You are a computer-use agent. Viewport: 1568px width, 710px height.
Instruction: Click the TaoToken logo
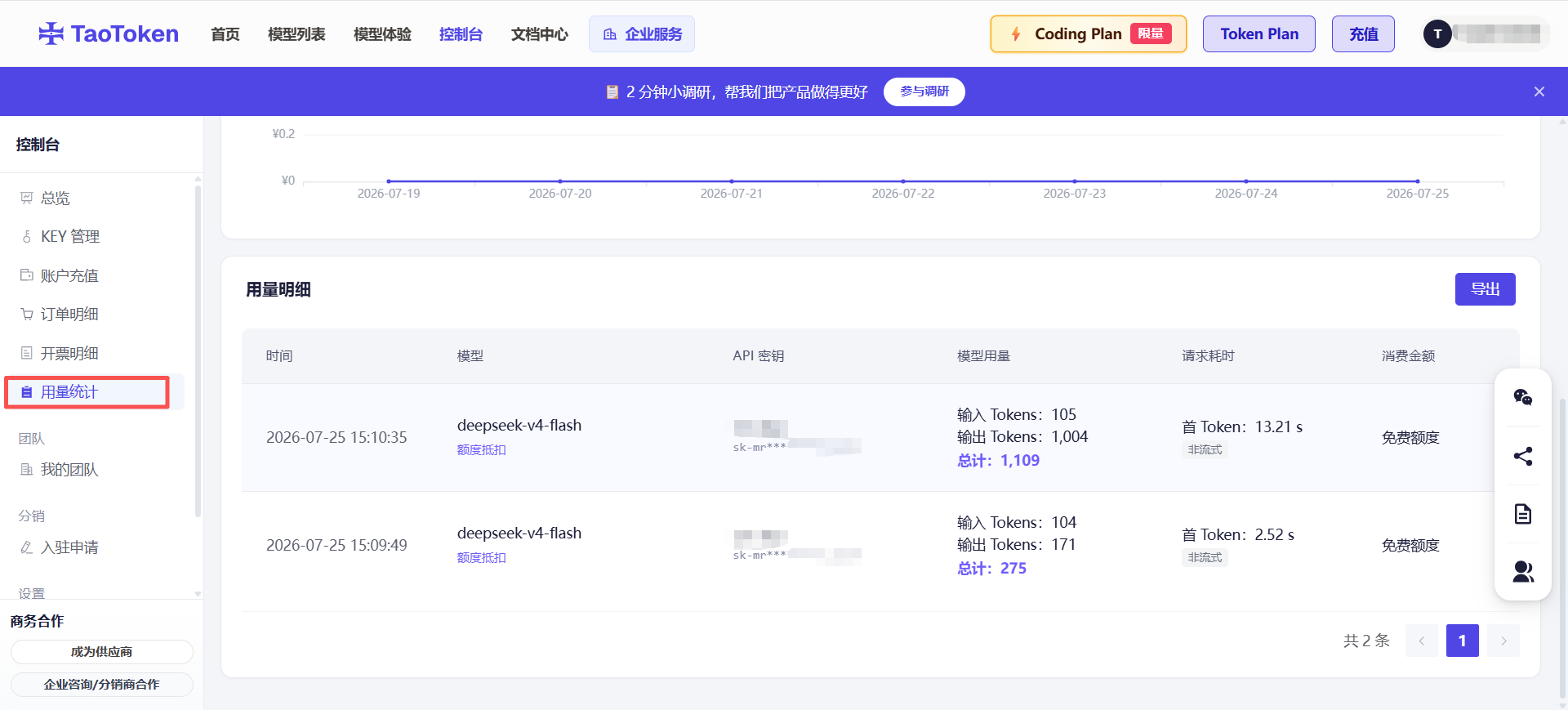click(x=109, y=33)
